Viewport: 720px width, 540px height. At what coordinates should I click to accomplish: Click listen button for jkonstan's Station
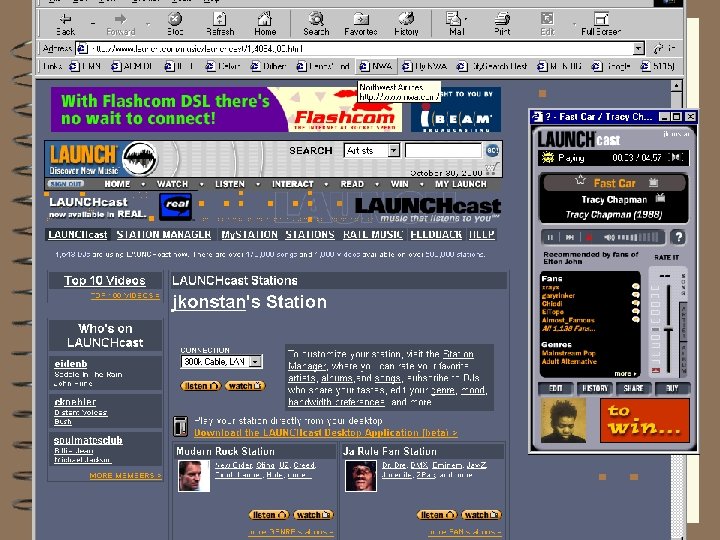coord(201,386)
